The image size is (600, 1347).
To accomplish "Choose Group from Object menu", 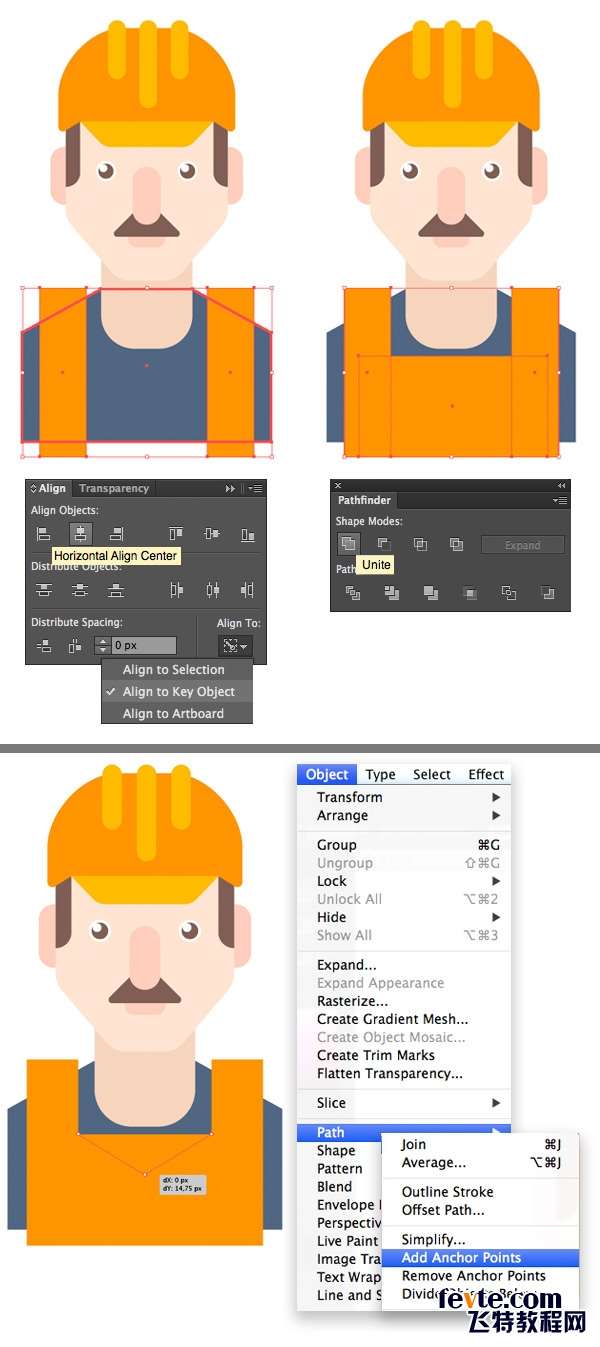I will [x=404, y=845].
